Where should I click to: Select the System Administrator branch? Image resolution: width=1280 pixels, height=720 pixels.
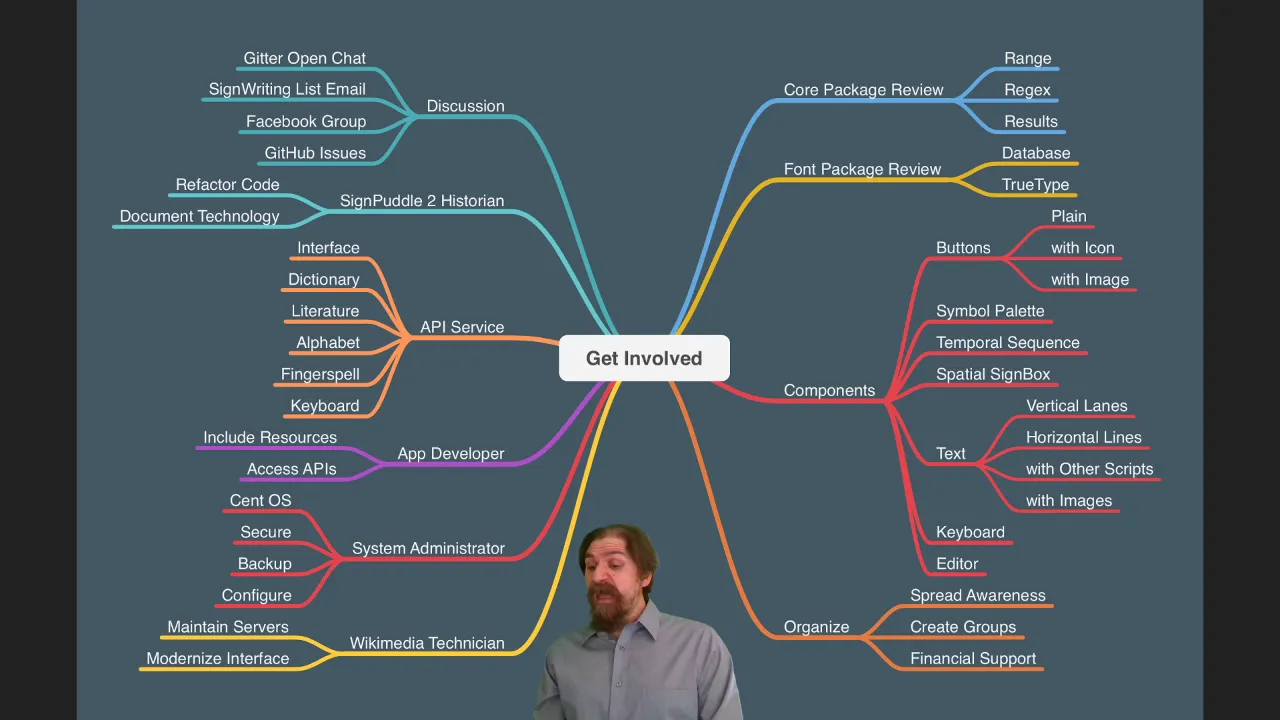[x=428, y=549]
